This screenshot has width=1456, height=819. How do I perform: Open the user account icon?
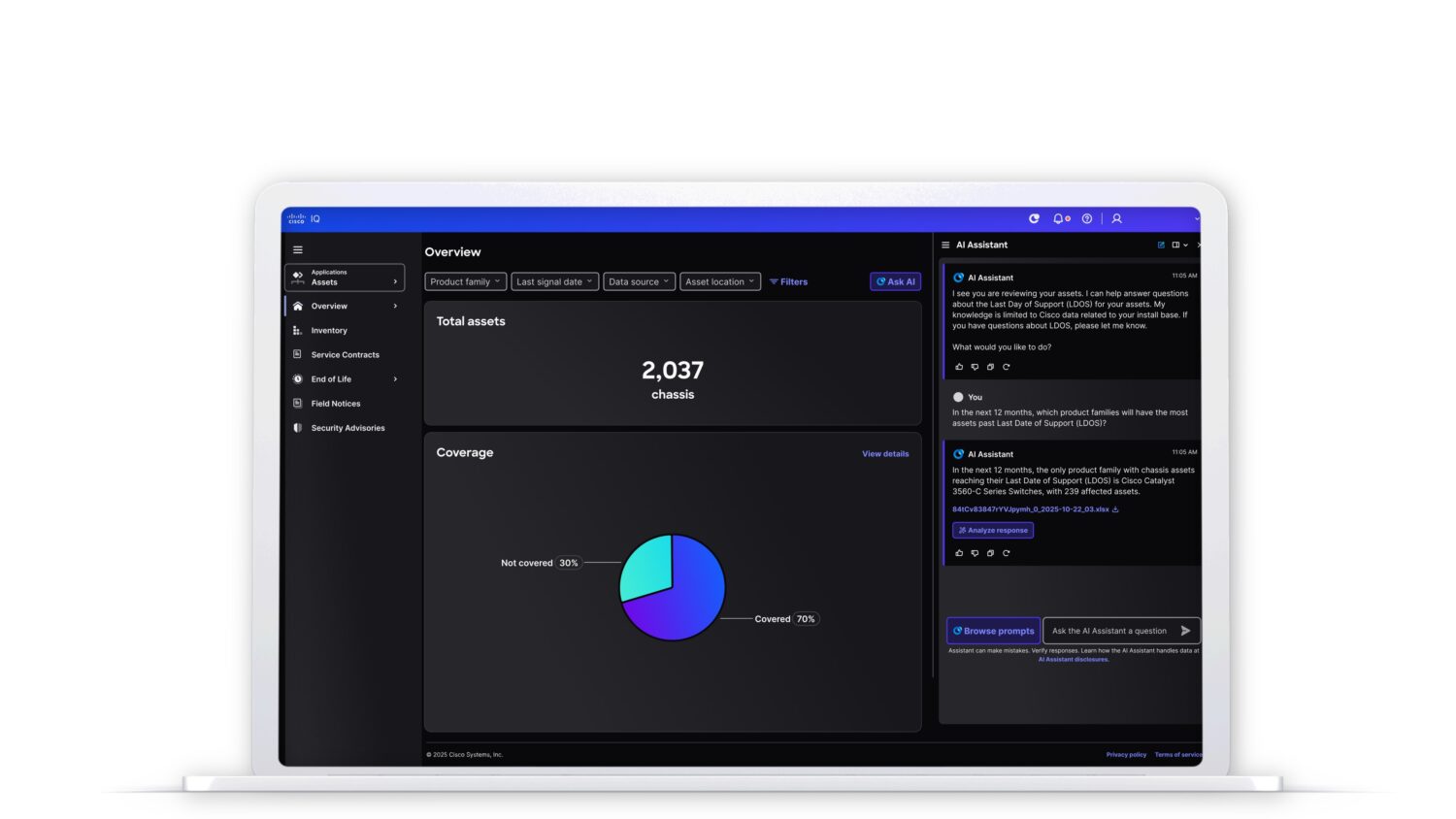pos(1116,218)
